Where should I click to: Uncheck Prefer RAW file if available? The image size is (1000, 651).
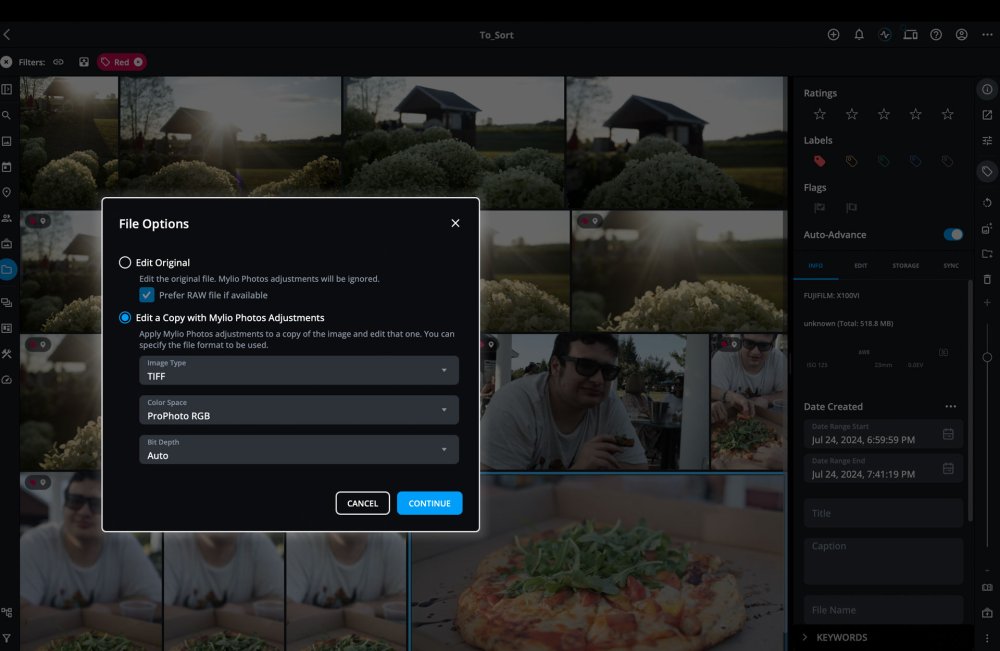[x=147, y=295]
